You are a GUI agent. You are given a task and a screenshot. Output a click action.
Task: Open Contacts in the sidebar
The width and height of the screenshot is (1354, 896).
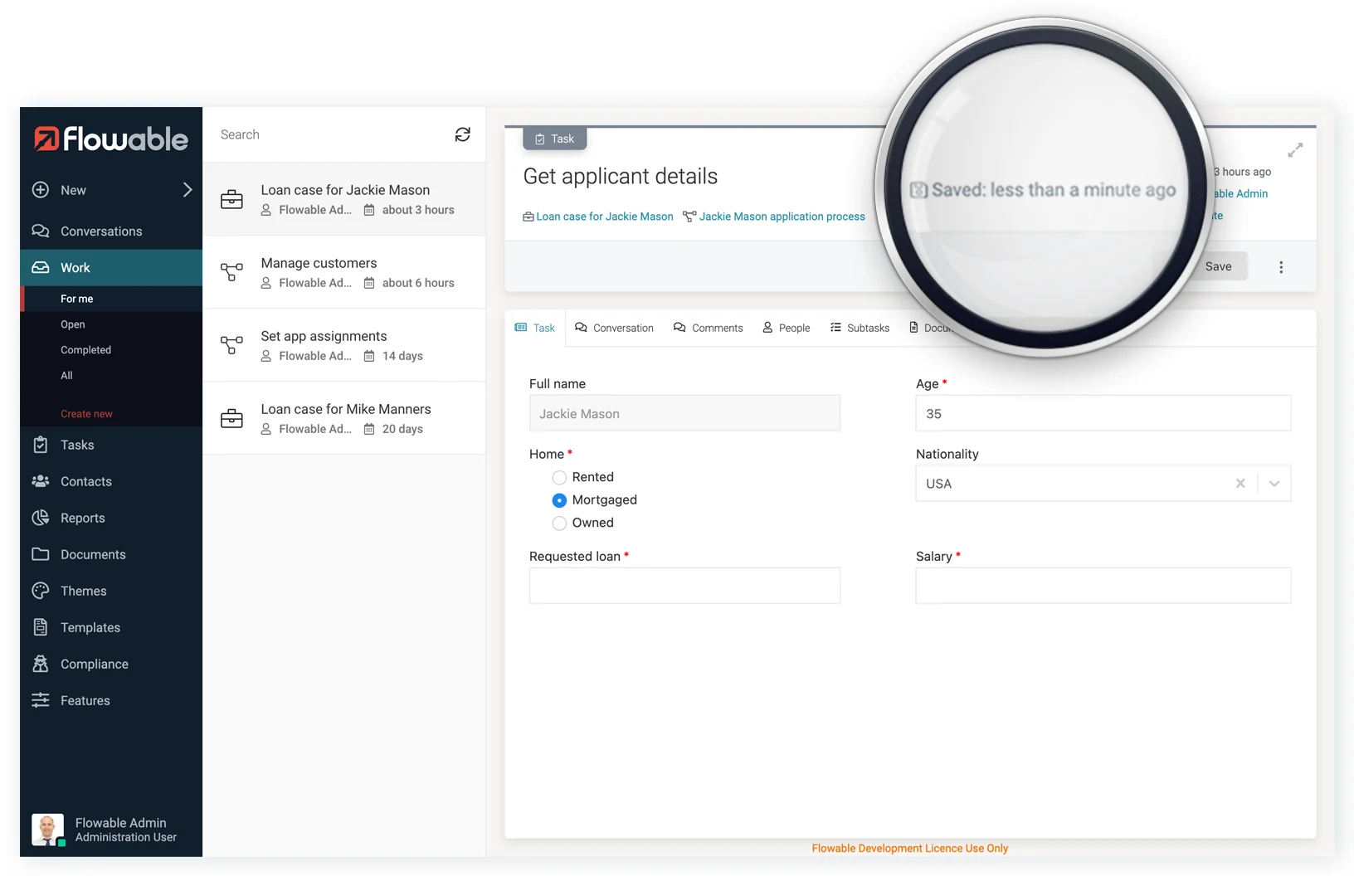coord(111,482)
